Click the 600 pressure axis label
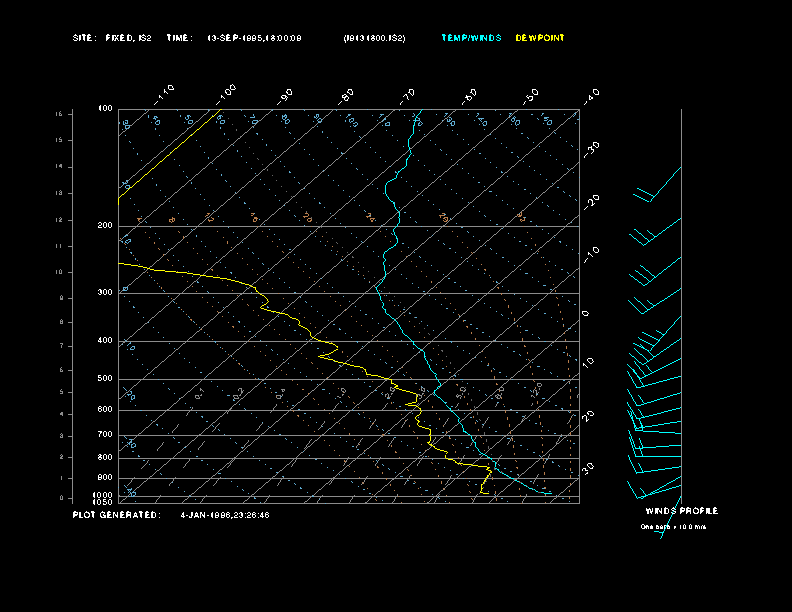792x612 pixels. [x=105, y=410]
